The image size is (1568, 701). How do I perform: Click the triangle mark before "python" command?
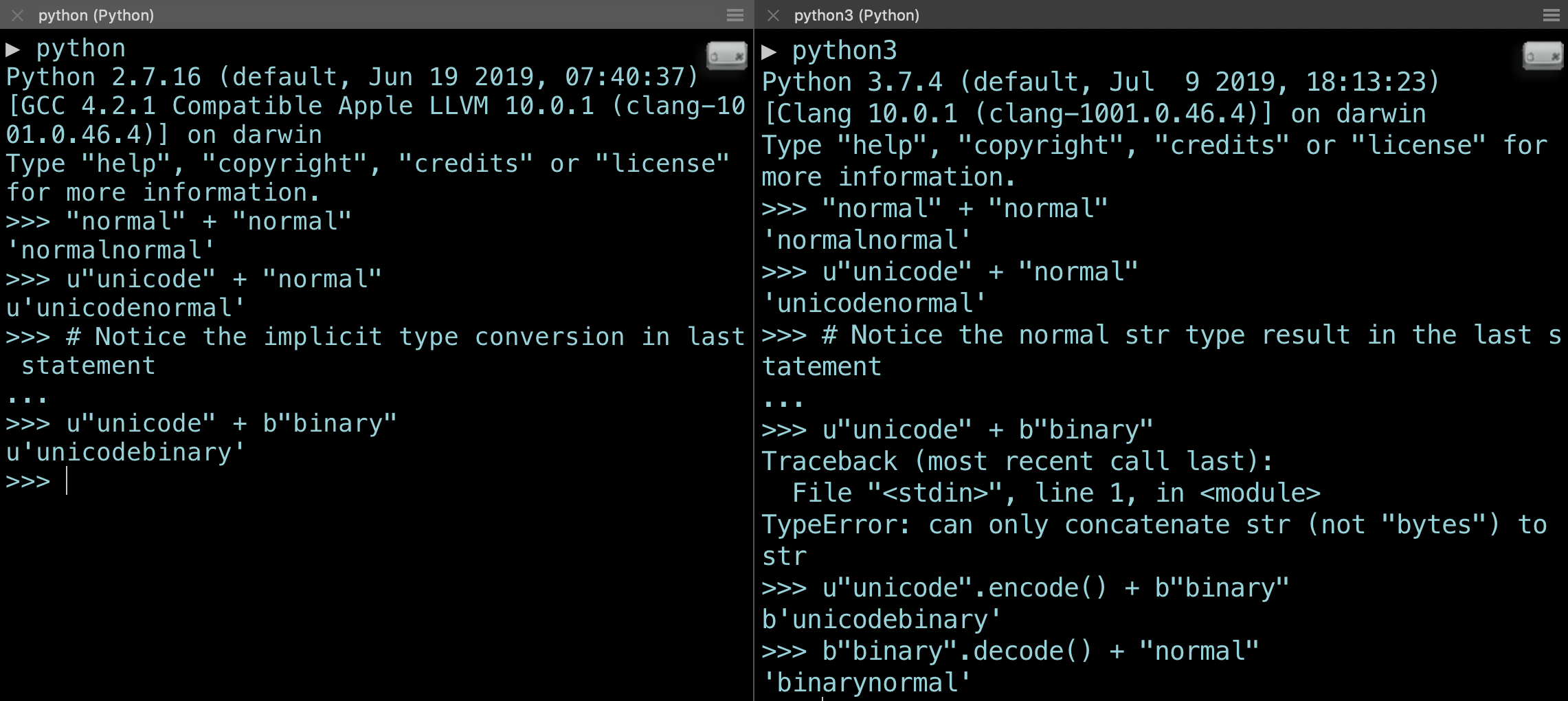13,49
